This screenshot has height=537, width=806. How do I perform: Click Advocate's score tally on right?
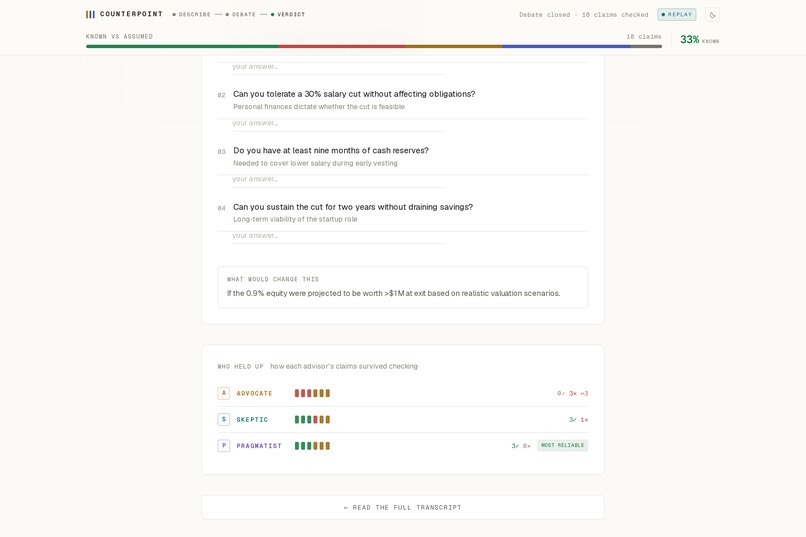[572, 393]
